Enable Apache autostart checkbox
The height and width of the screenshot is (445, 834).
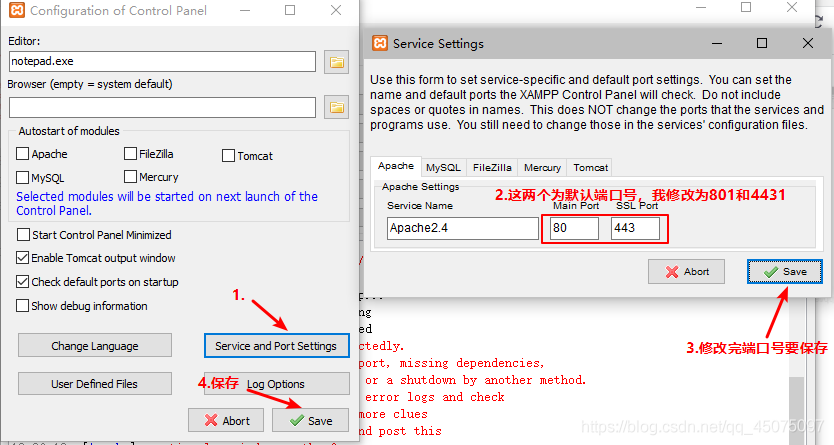(22, 154)
